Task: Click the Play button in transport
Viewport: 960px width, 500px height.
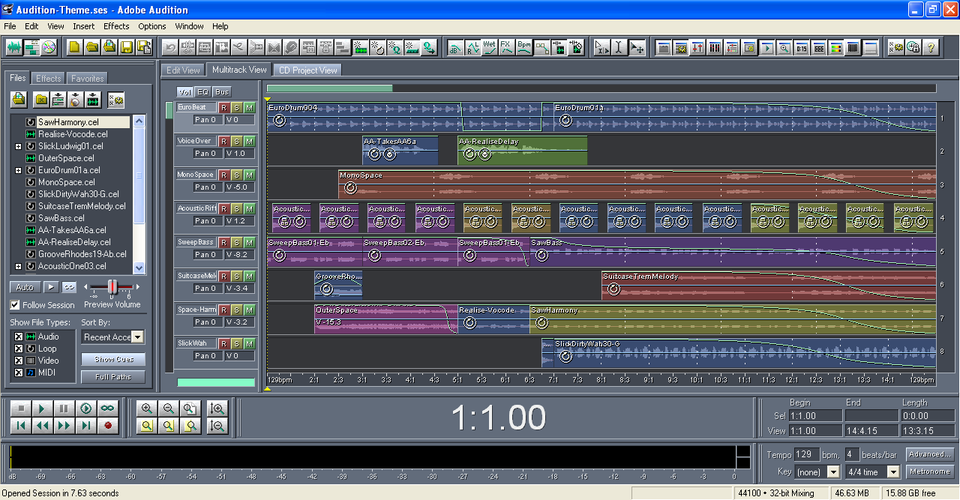Action: tap(41, 408)
